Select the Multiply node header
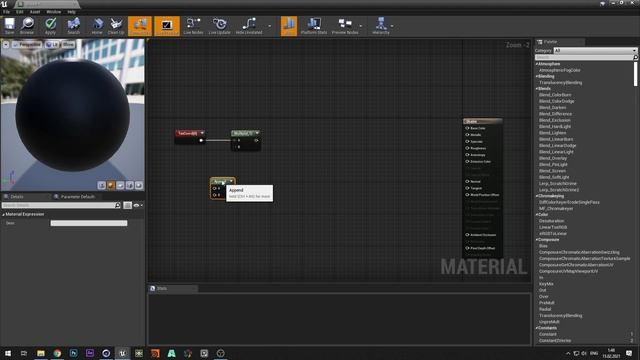 (x=242, y=133)
